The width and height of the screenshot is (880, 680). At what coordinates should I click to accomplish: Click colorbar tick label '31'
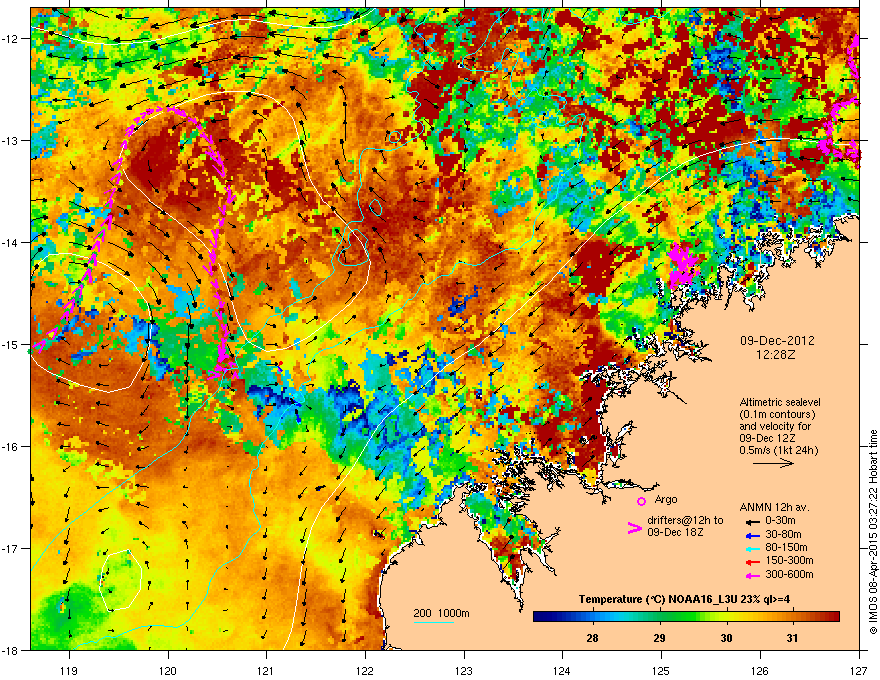pyautogui.click(x=792, y=638)
